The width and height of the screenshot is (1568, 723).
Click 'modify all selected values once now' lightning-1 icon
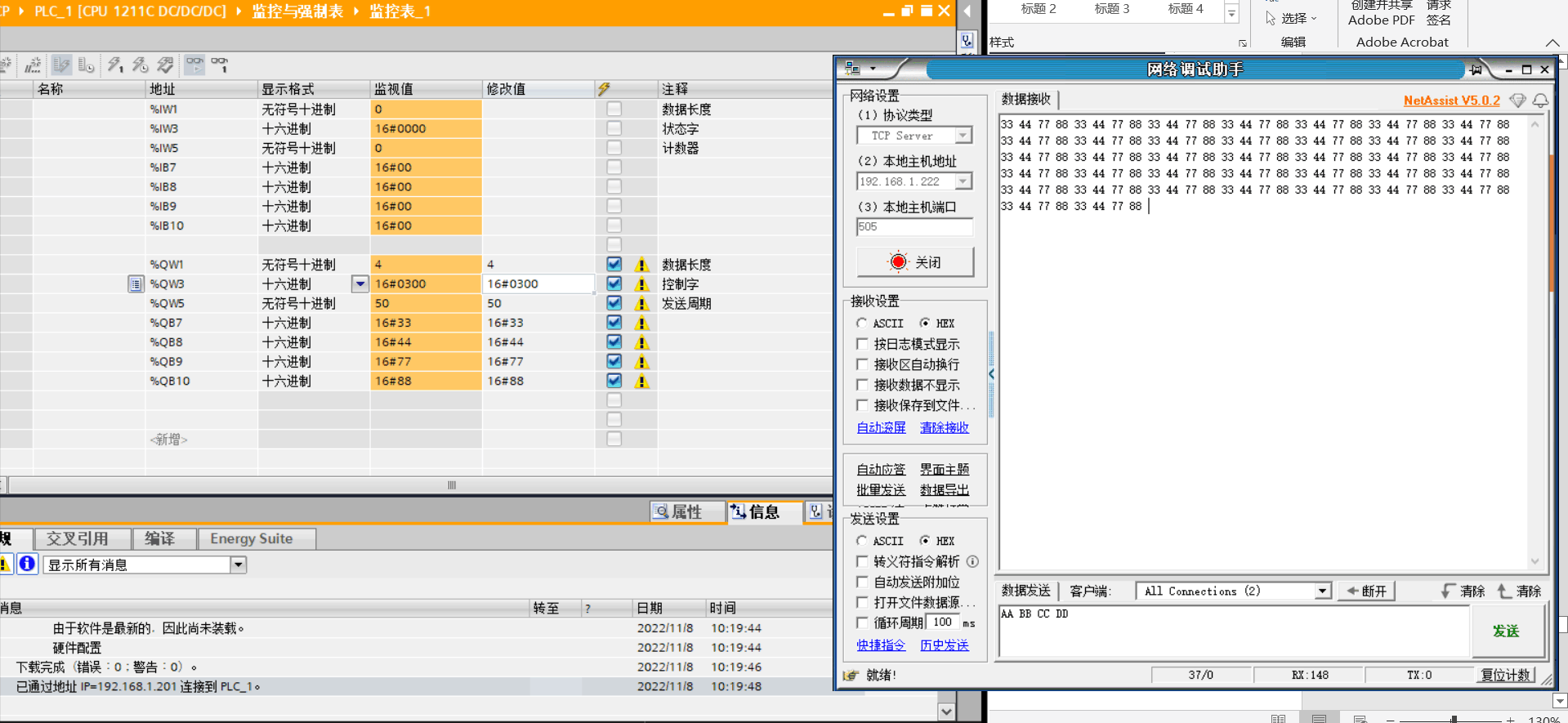[x=115, y=65]
